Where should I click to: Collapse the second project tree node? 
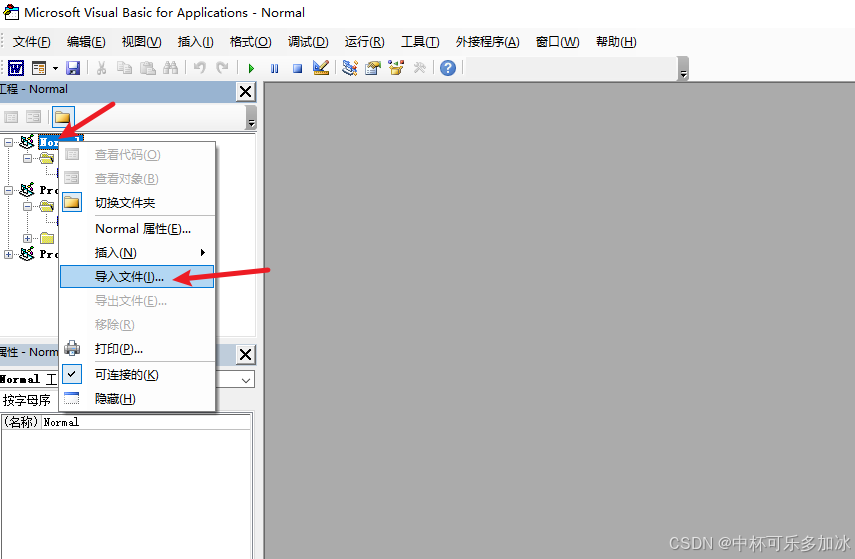(x=8, y=190)
